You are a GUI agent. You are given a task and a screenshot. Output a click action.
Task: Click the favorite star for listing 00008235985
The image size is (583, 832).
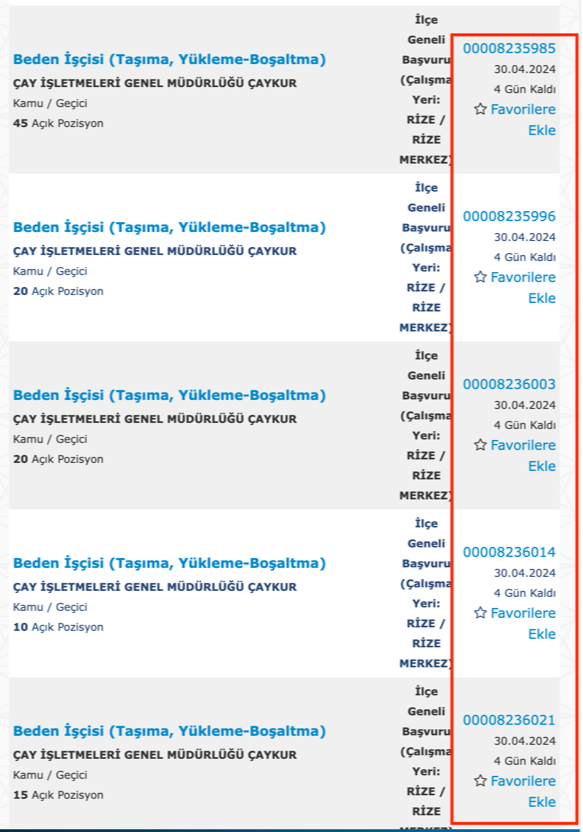(480, 109)
